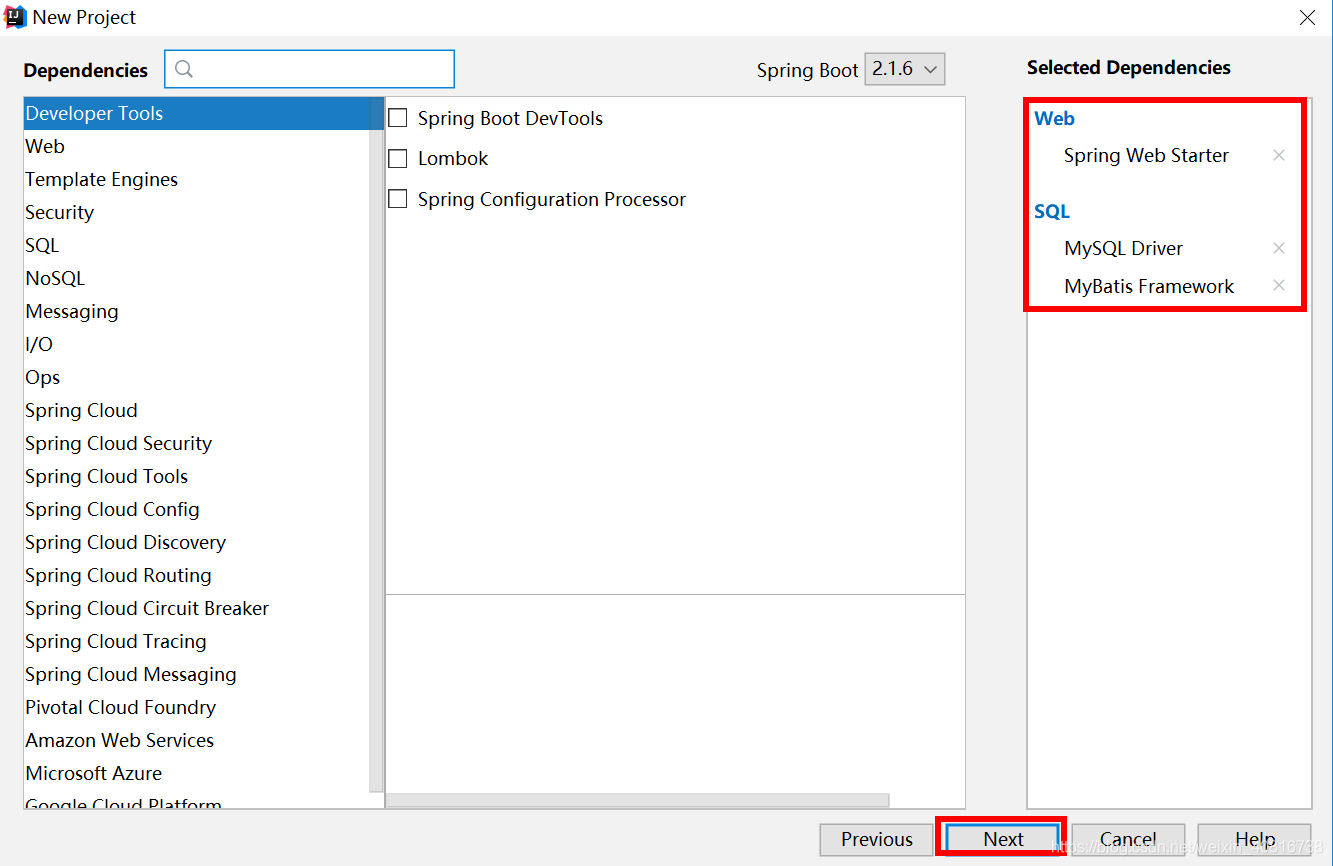Click the category list vertical scrollbar
This screenshot has width=1333, height=866.
376,445
